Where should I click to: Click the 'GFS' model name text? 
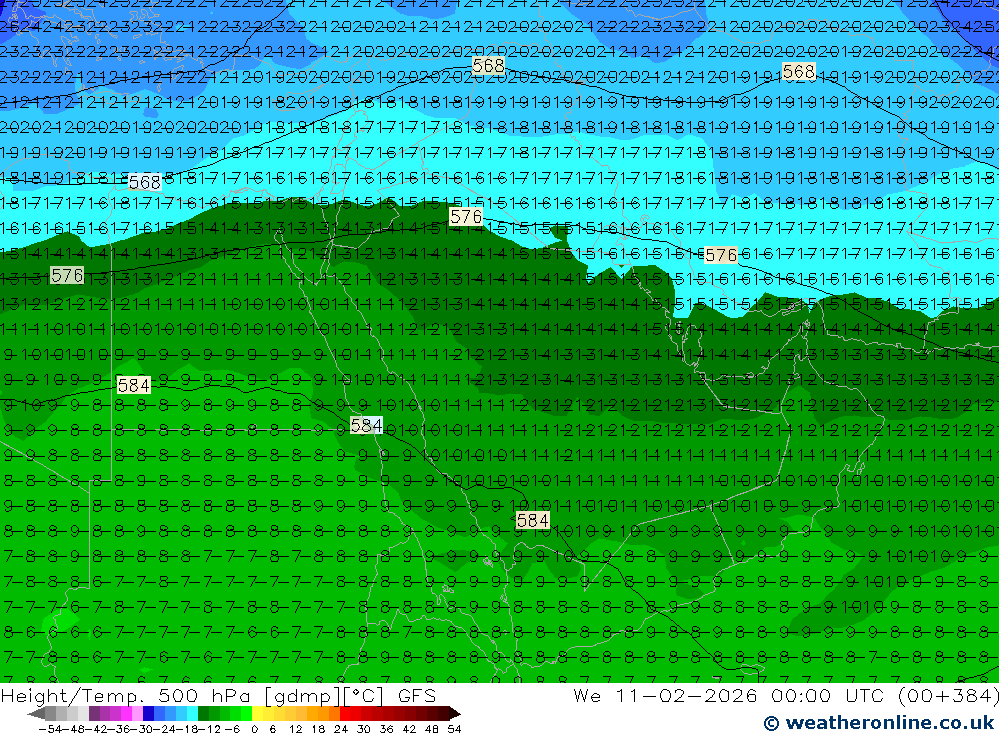pos(417,697)
